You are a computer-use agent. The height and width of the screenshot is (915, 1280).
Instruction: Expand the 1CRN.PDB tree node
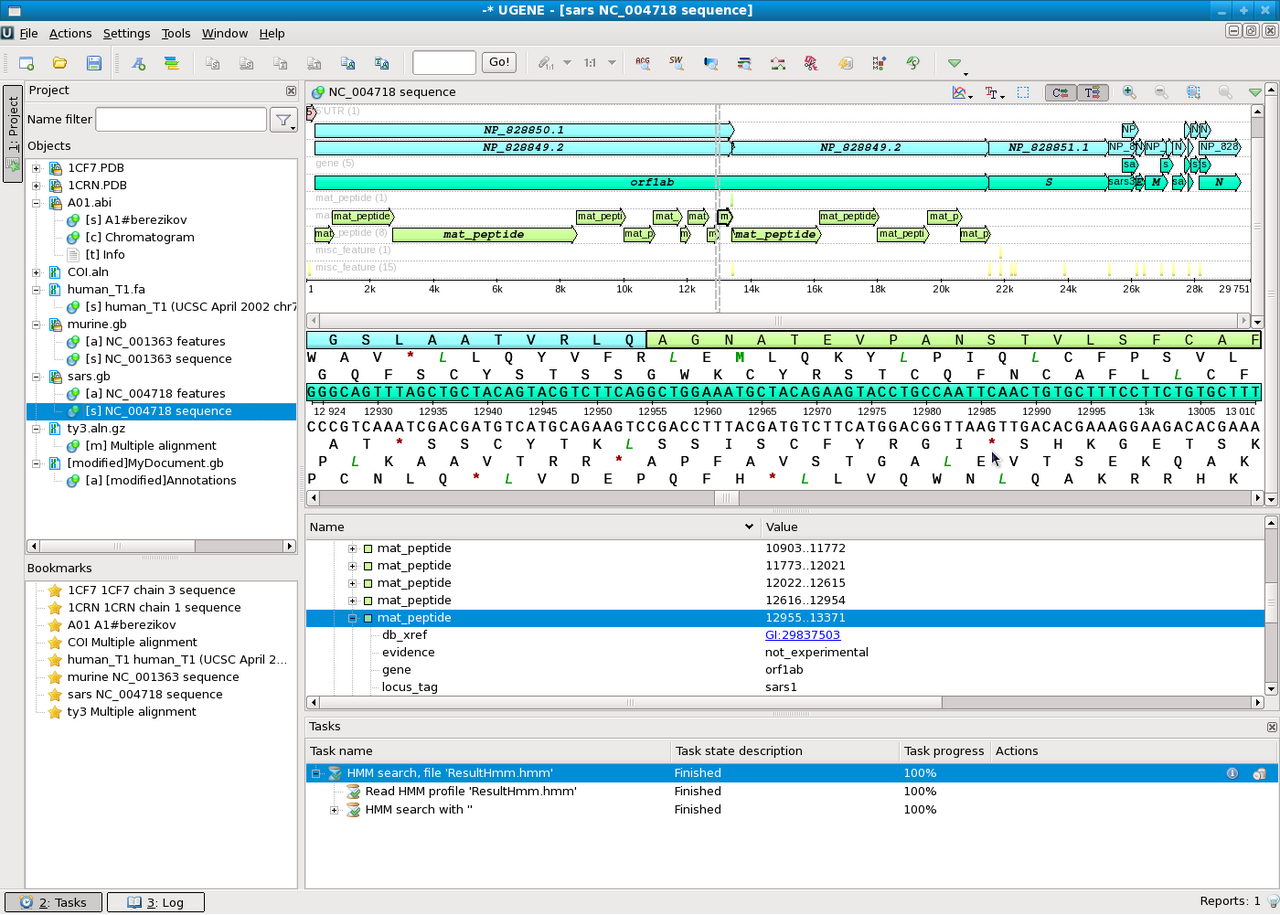37,185
